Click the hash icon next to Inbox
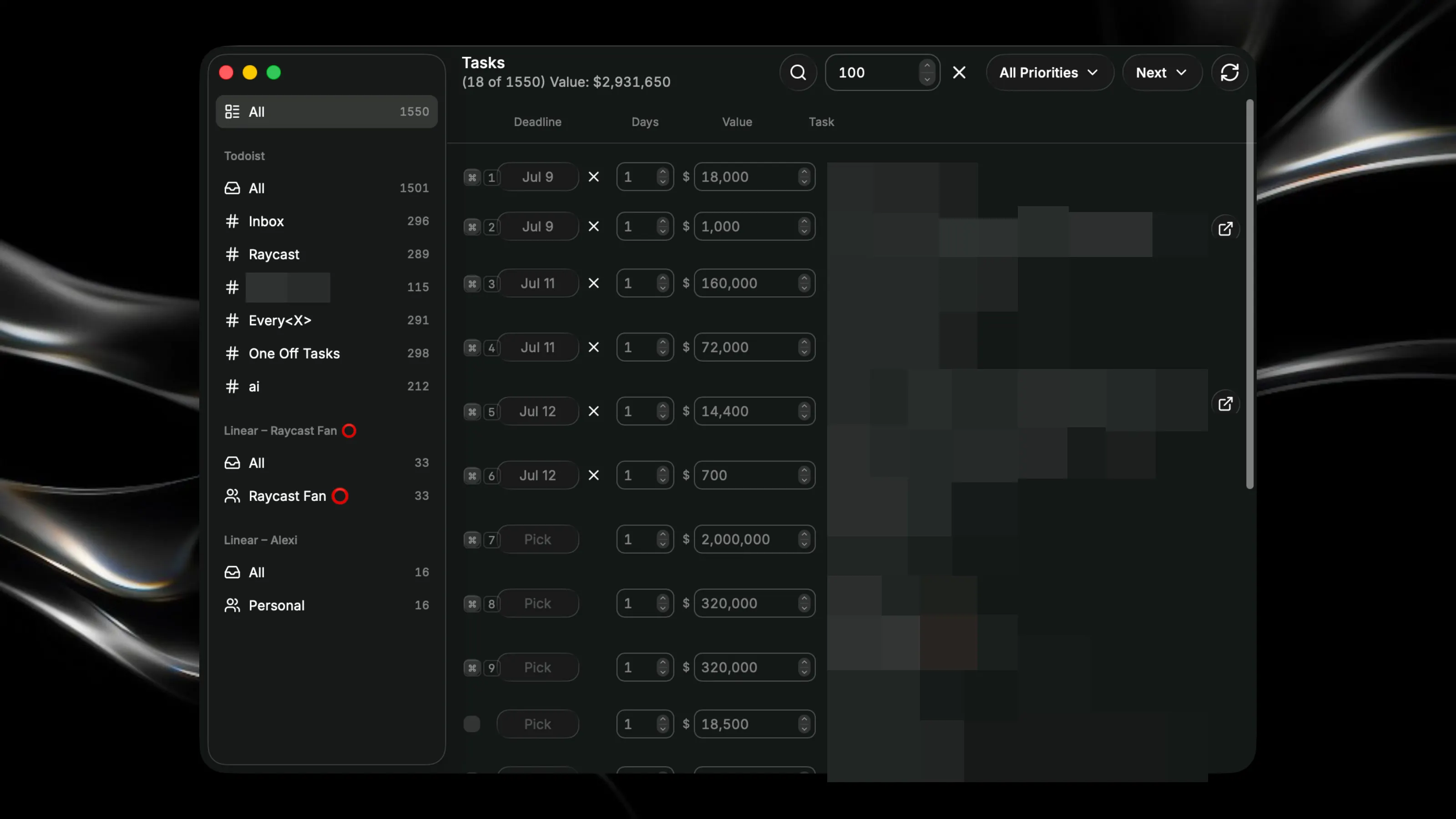 233,221
